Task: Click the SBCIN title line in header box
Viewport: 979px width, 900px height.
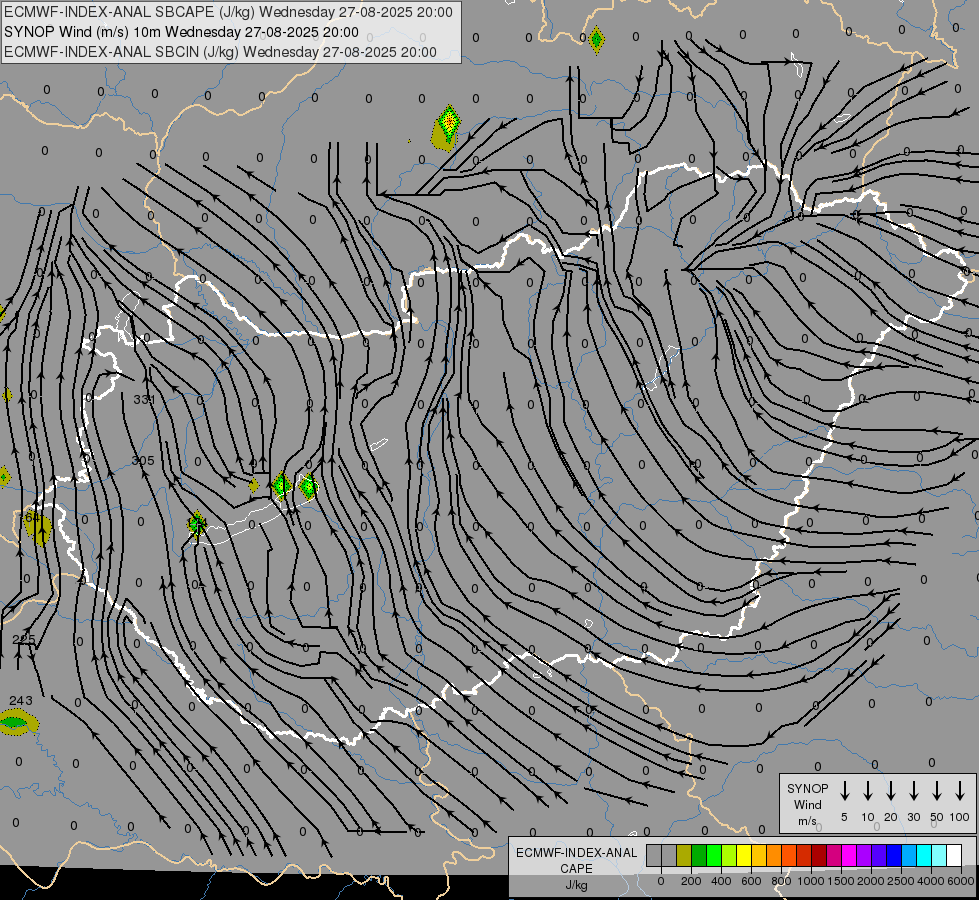Action: (x=220, y=52)
